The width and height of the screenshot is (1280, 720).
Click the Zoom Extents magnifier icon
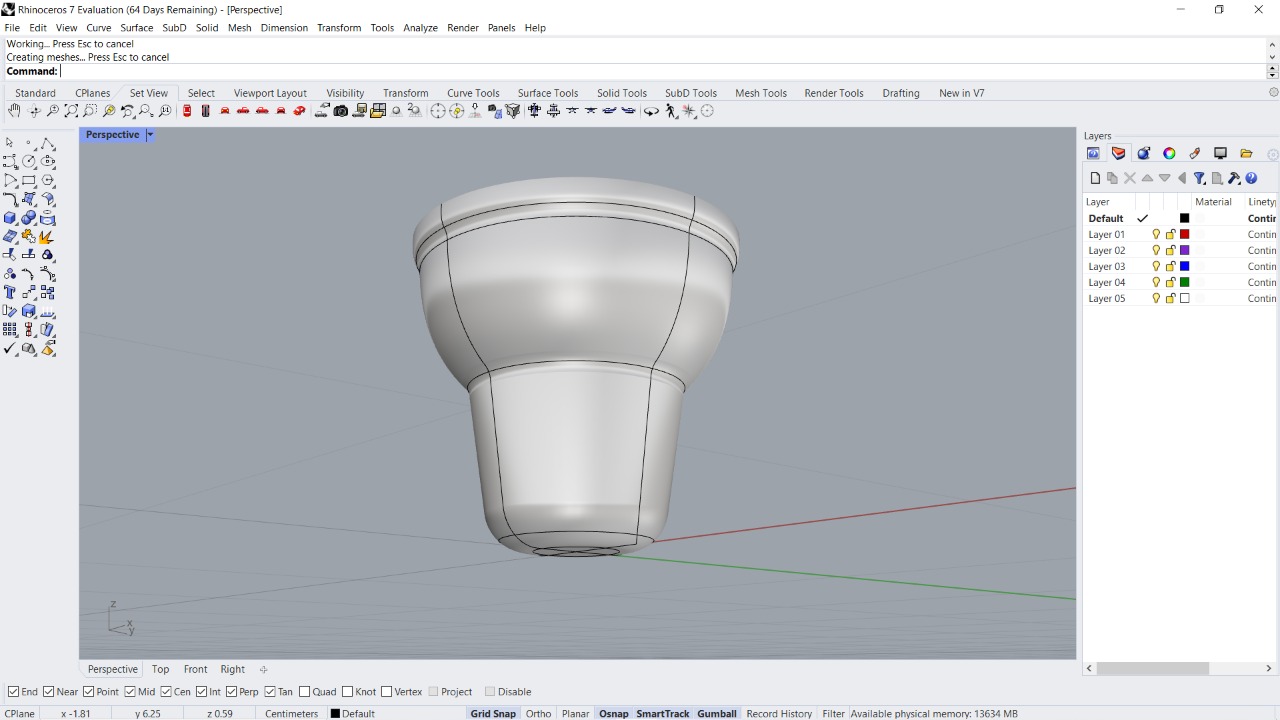(x=71, y=111)
